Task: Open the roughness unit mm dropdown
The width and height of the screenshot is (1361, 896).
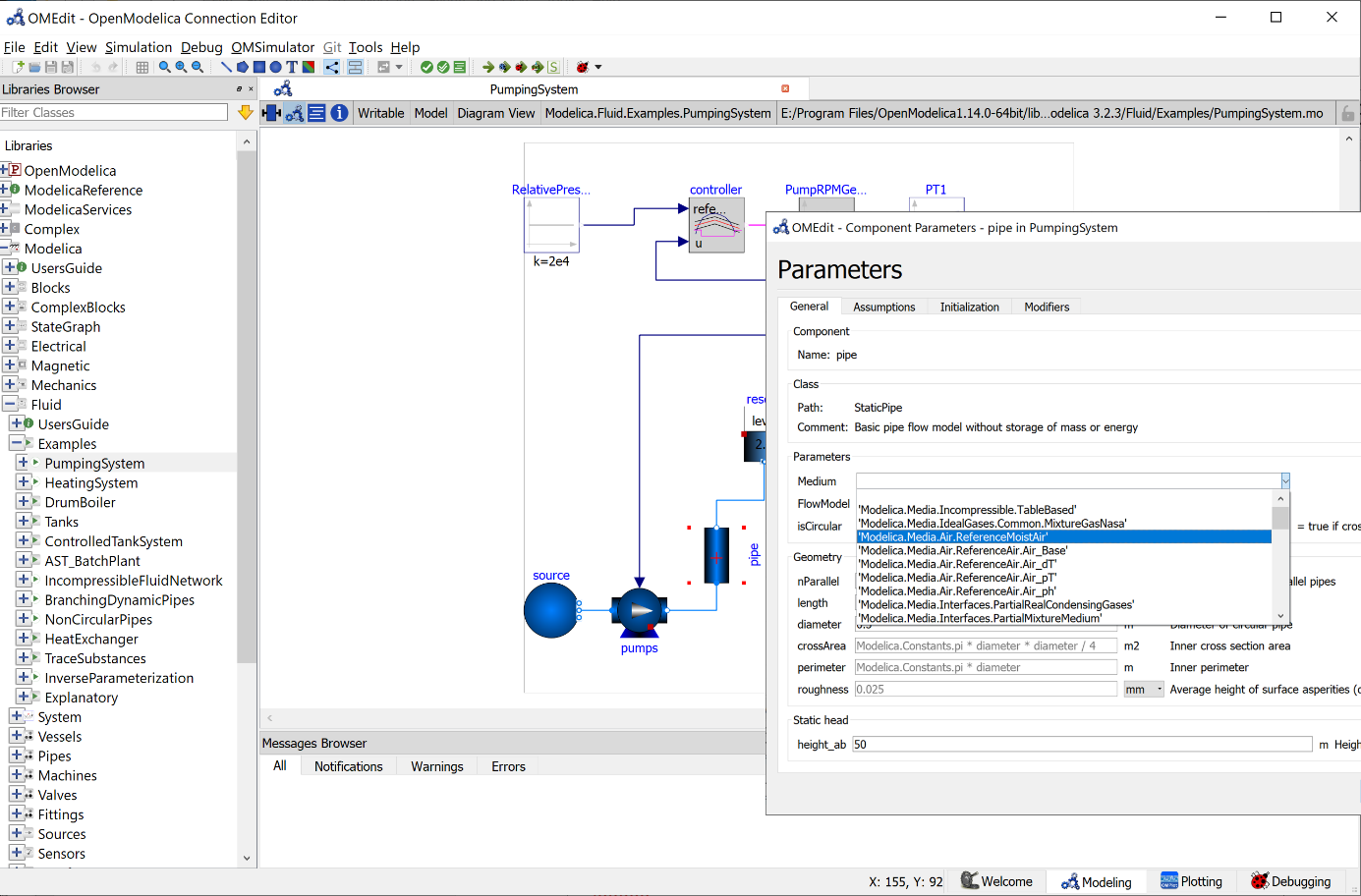Action: tap(1144, 690)
